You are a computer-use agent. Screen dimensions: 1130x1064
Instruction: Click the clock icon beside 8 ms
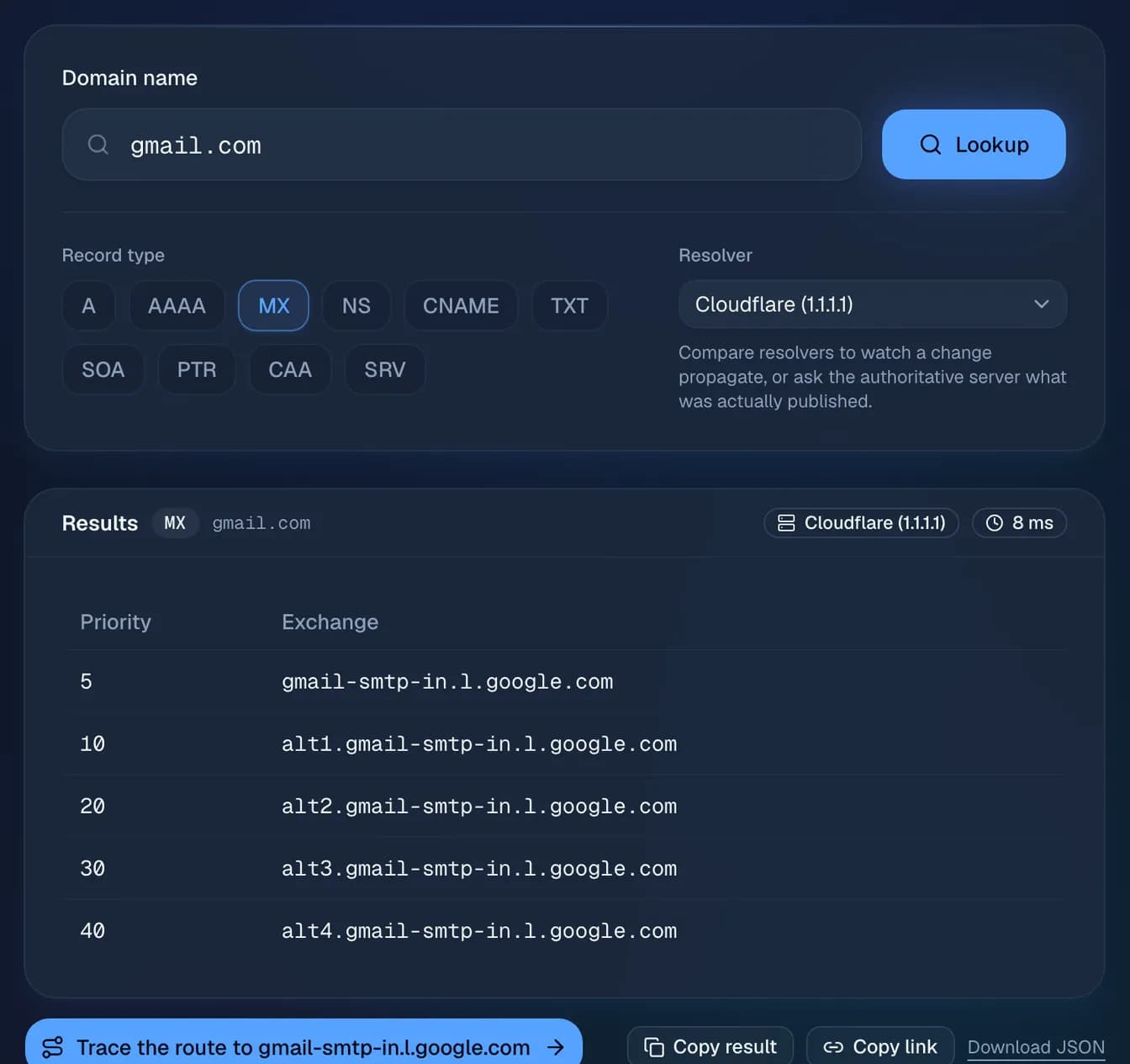995,523
